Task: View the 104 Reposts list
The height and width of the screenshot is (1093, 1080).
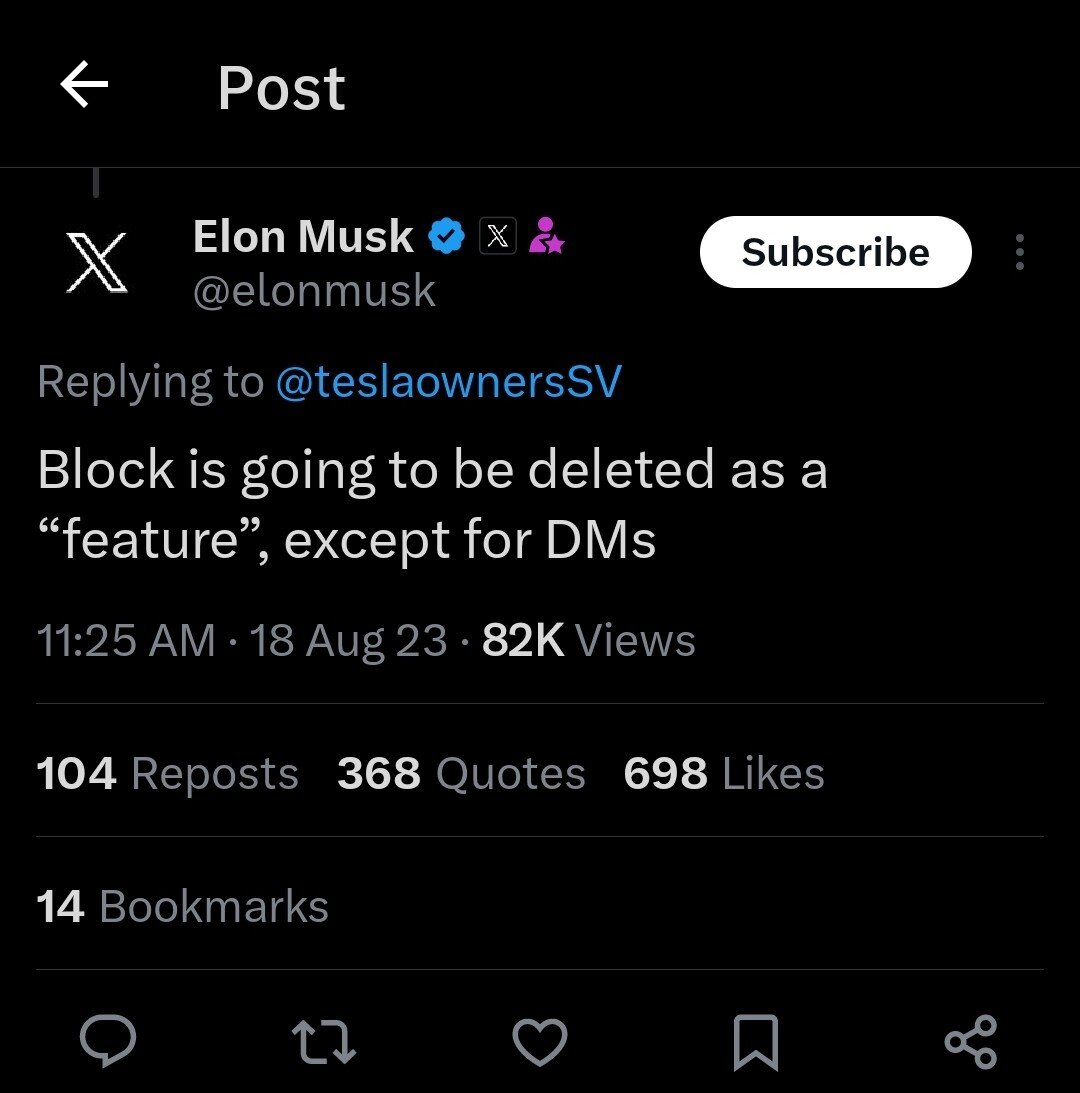Action: (167, 774)
